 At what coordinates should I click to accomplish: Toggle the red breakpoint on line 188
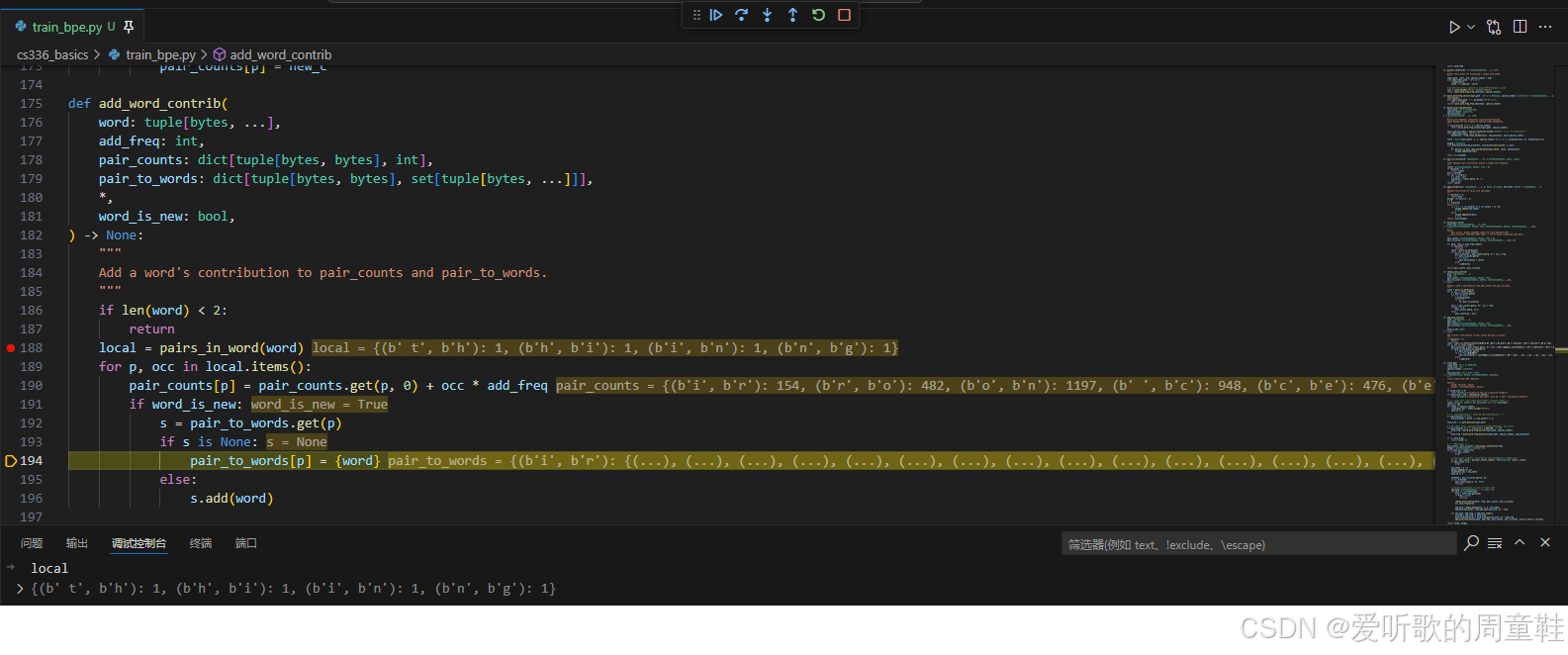[10, 348]
